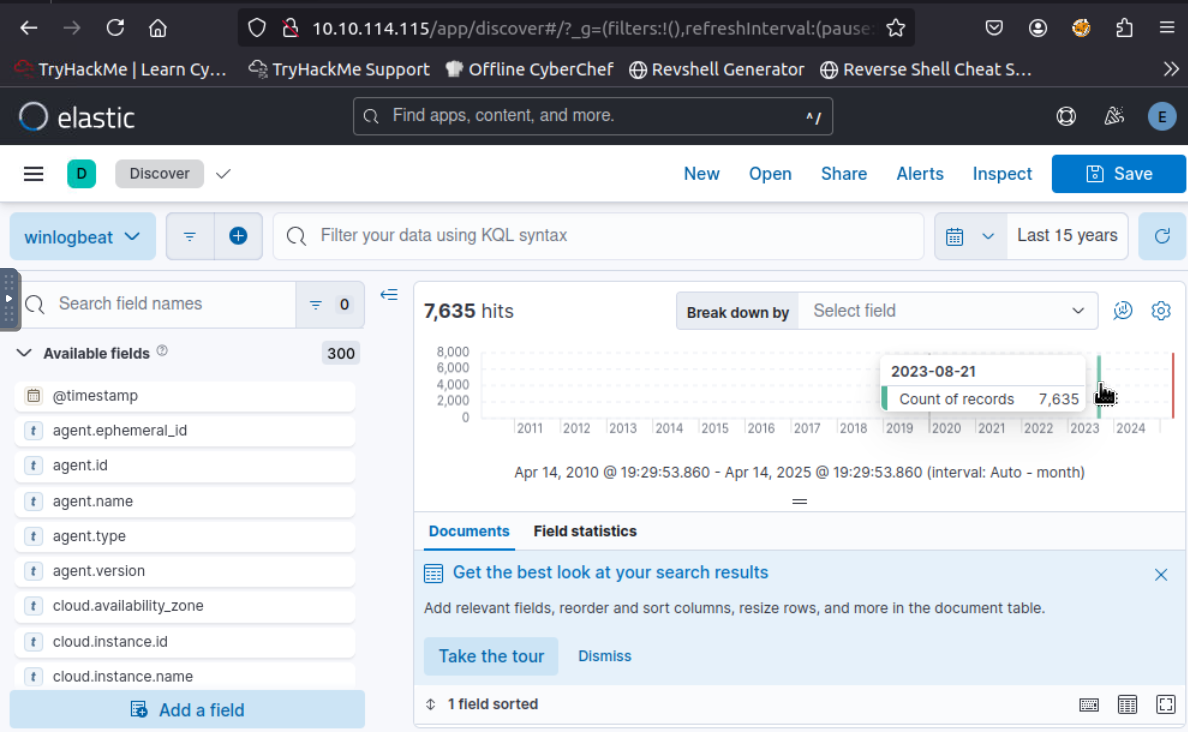
Task: Click the green 2023 histogram bar
Action: 1098,387
